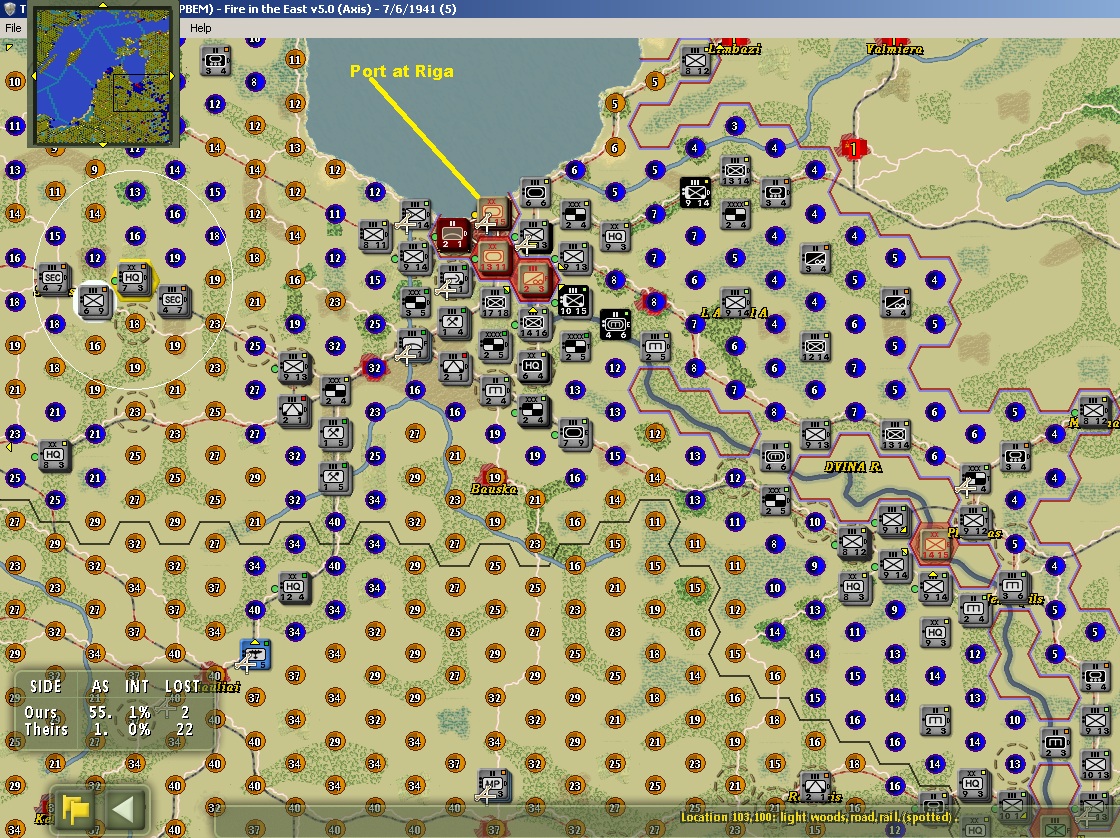This screenshot has width=1120, height=838.
Task: Click the application icon in title bar
Action: click(10, 9)
